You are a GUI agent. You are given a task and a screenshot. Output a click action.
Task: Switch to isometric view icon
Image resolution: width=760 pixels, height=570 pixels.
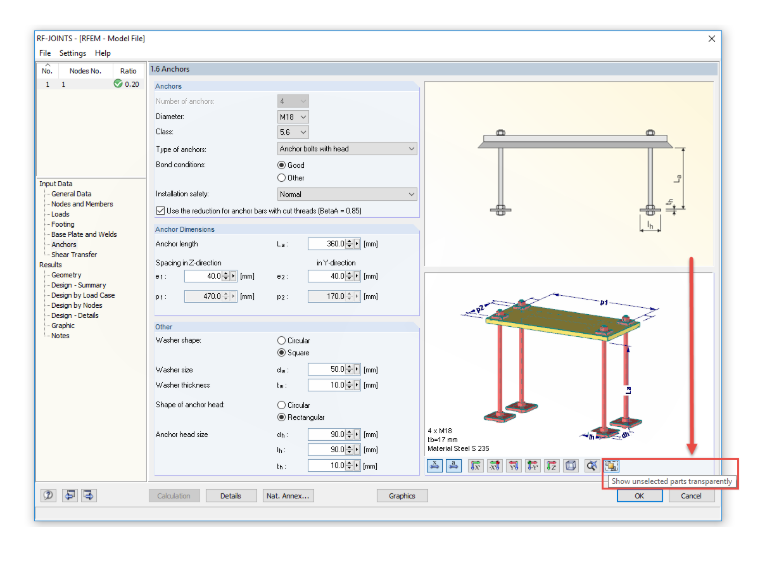point(571,466)
